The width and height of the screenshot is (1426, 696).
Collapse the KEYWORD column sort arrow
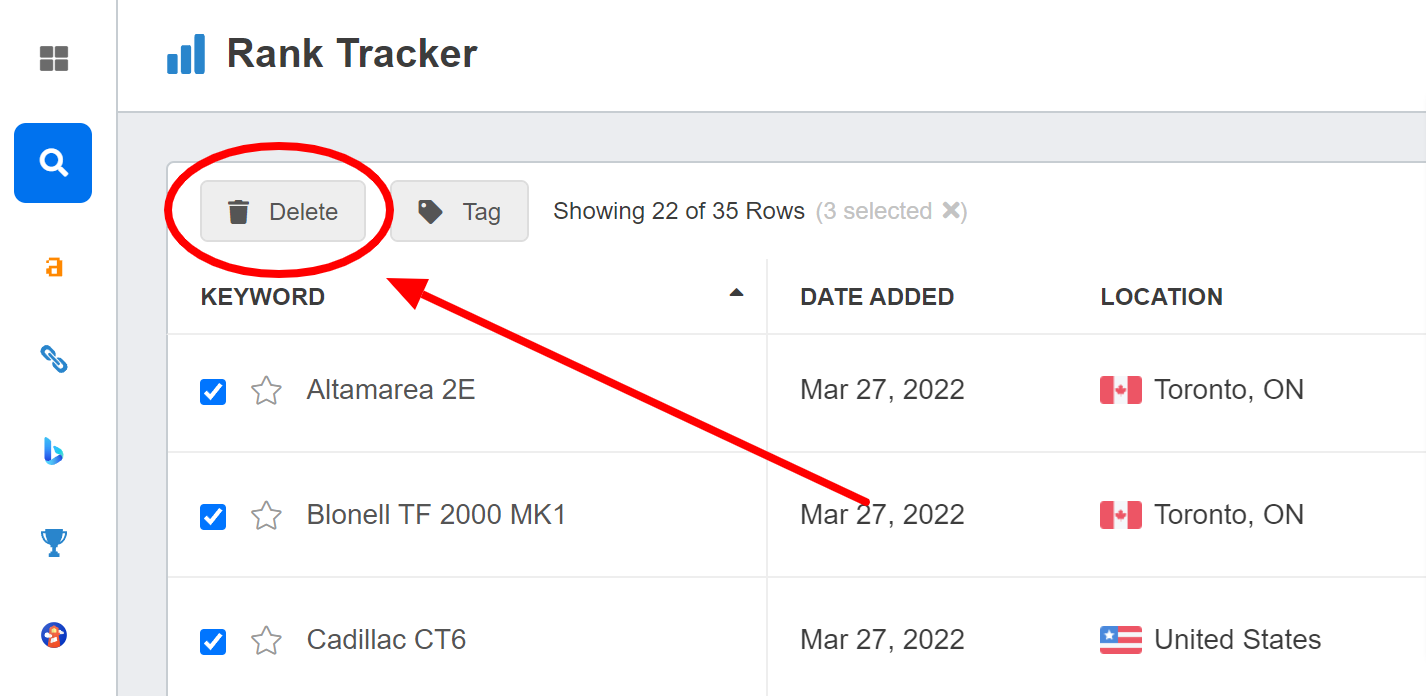pyautogui.click(x=737, y=295)
